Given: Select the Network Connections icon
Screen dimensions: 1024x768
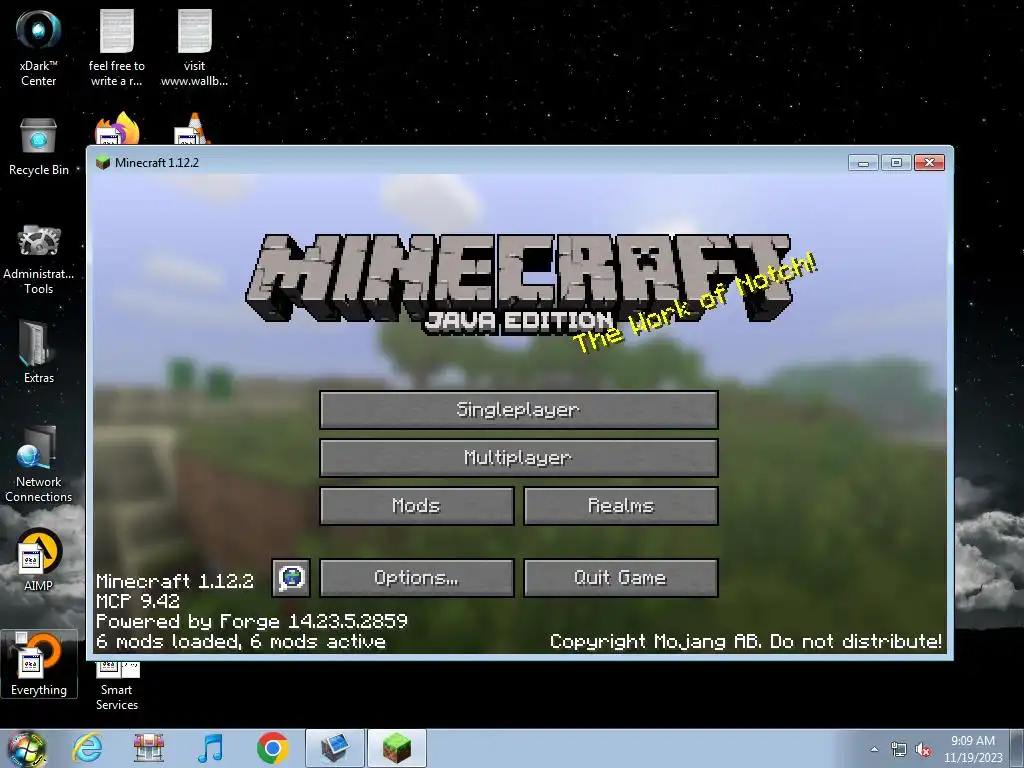Looking at the screenshot, I should coord(39,464).
